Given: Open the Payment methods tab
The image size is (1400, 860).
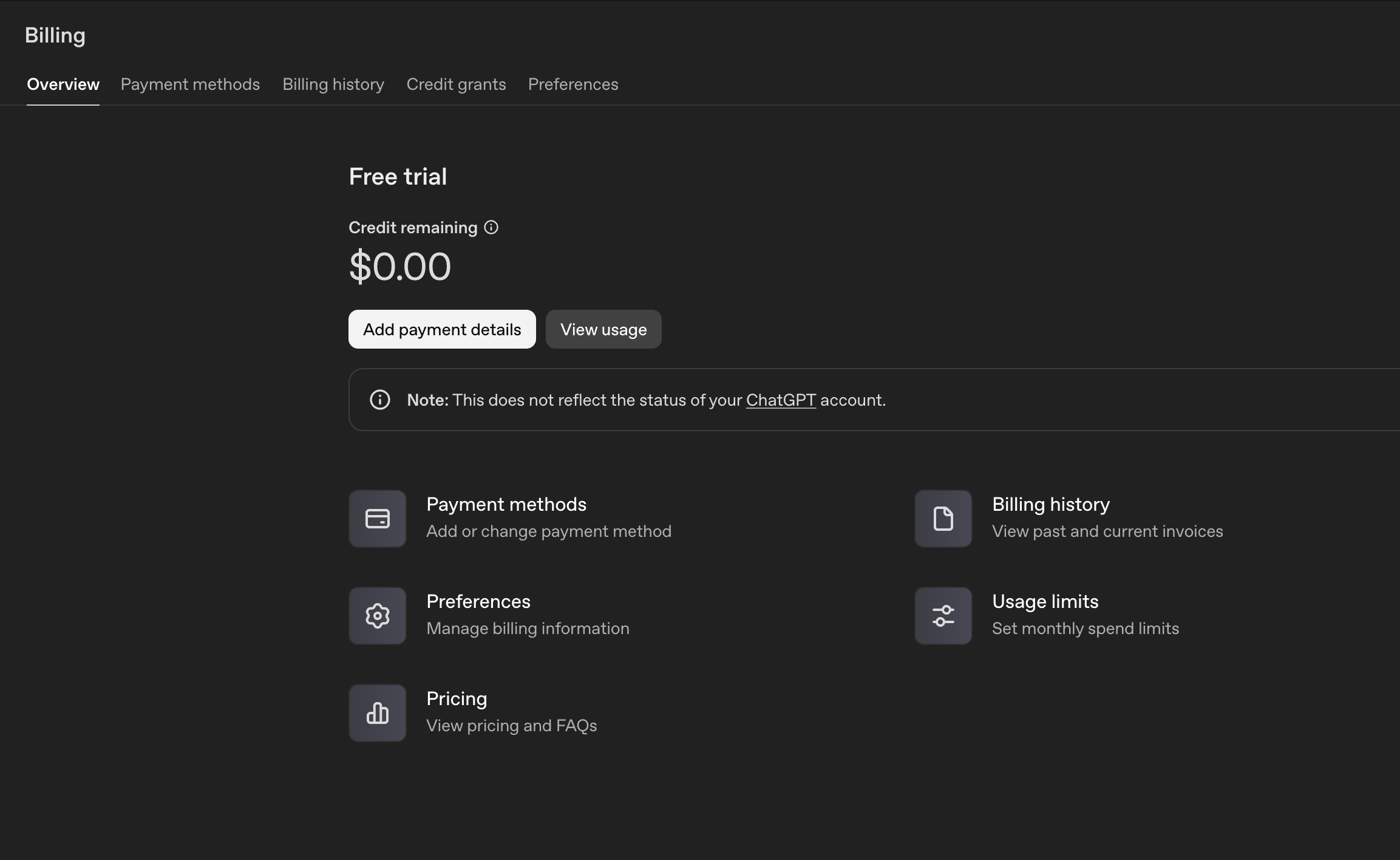Looking at the screenshot, I should coord(190,84).
